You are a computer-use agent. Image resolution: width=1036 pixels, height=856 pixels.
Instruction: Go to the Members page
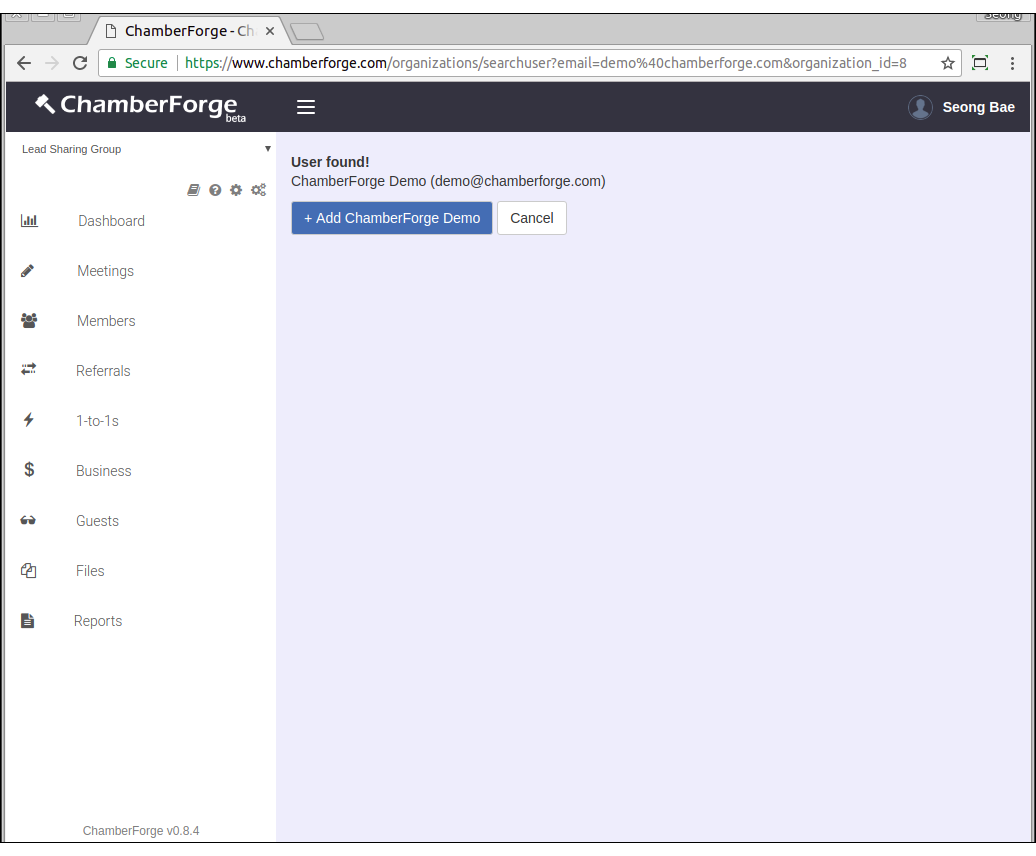pyautogui.click(x=106, y=321)
